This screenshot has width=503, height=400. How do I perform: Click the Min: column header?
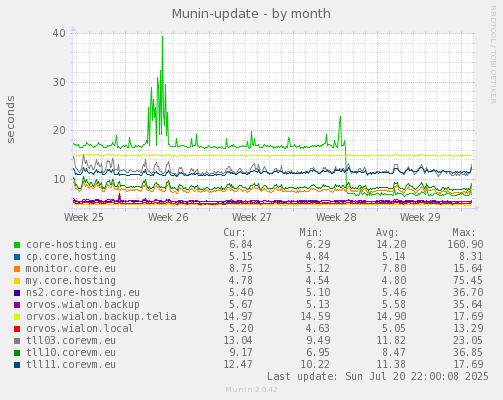311,232
